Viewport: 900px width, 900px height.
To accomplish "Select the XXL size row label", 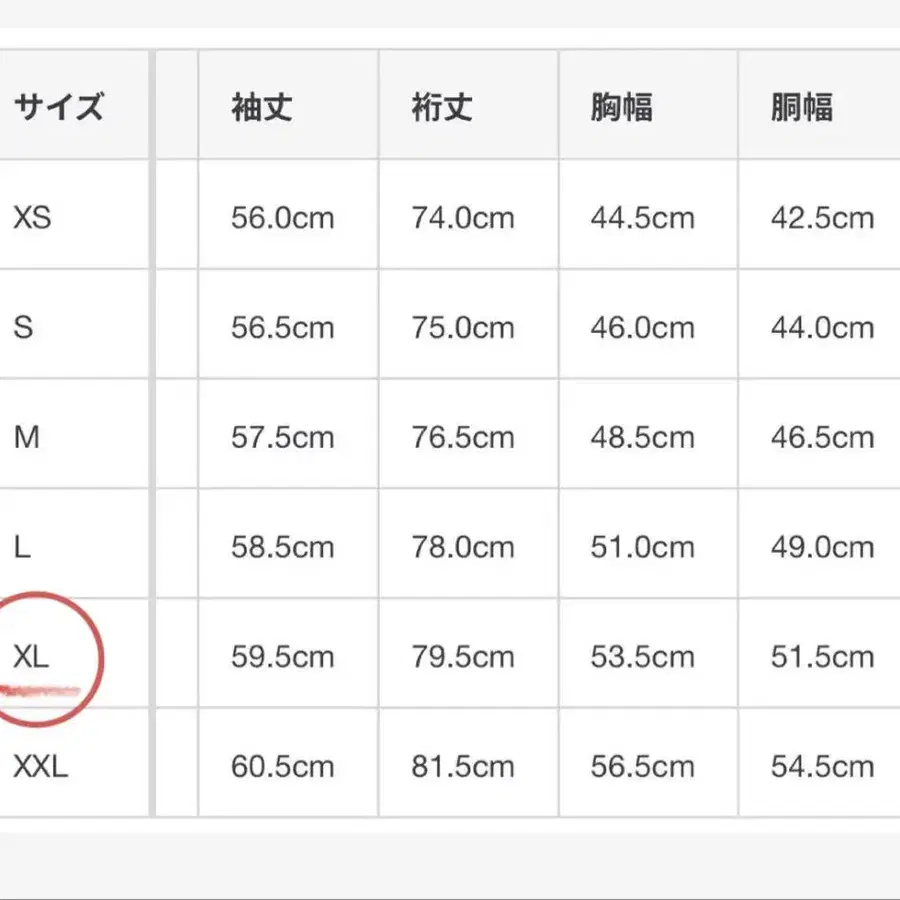I will [x=41, y=767].
